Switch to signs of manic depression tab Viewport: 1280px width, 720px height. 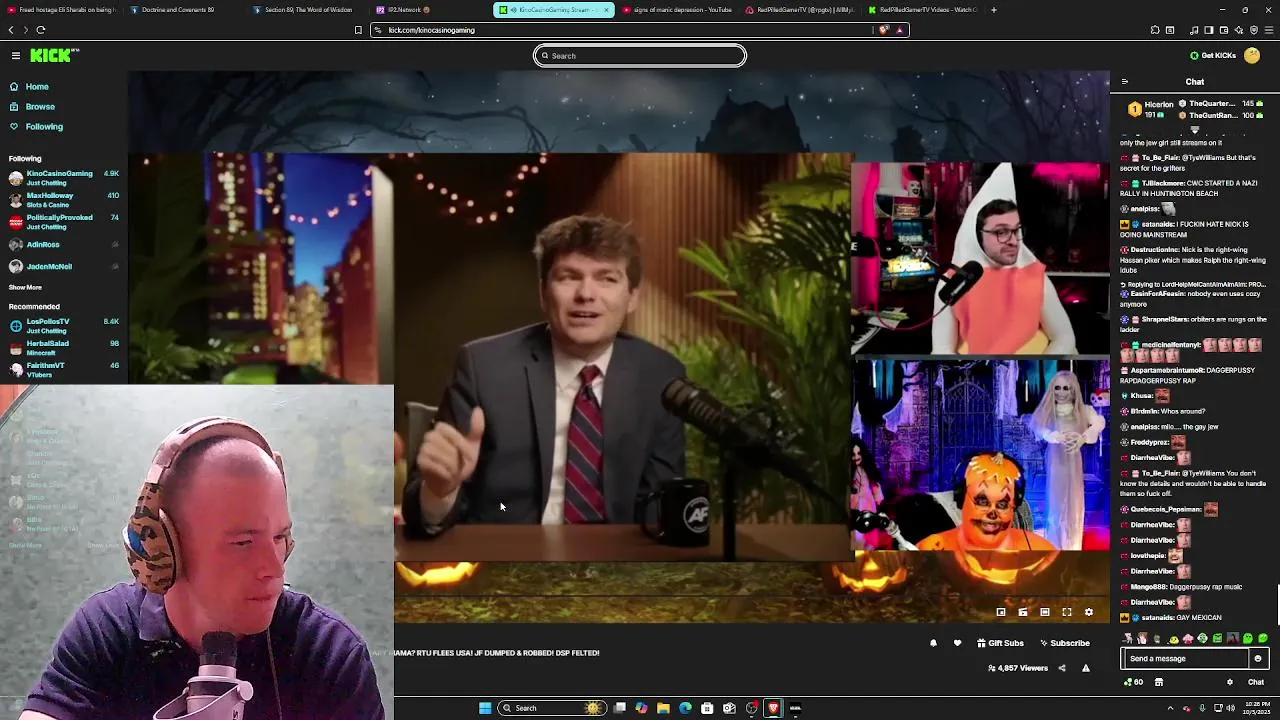(676, 10)
